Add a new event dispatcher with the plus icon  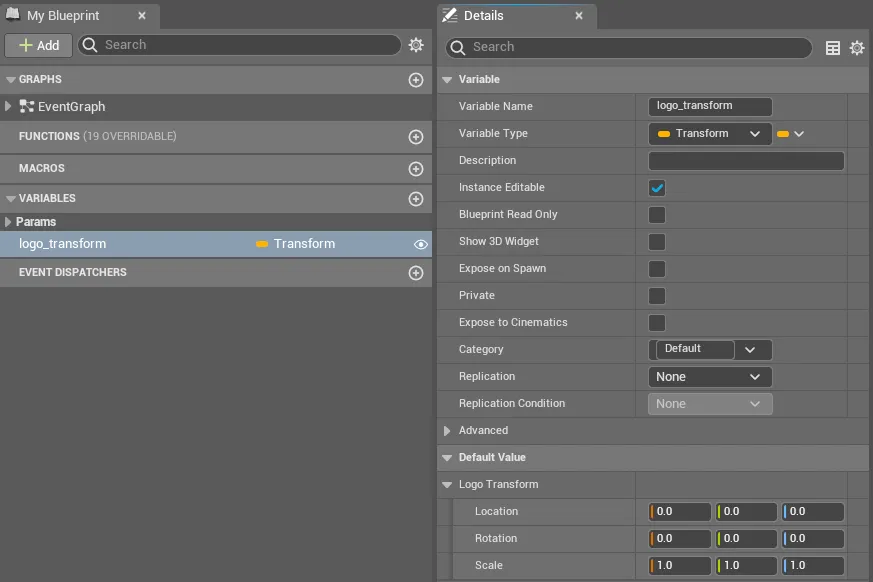click(x=416, y=273)
